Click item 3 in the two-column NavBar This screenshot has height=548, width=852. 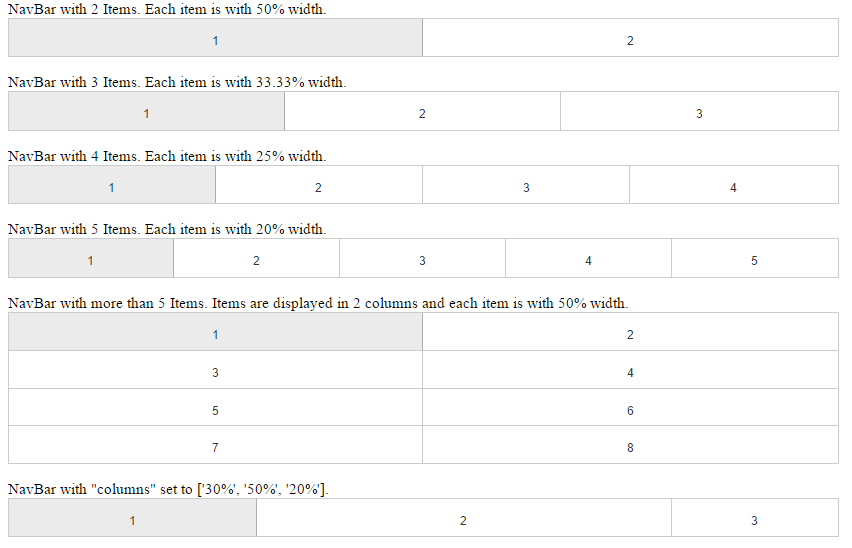215,371
